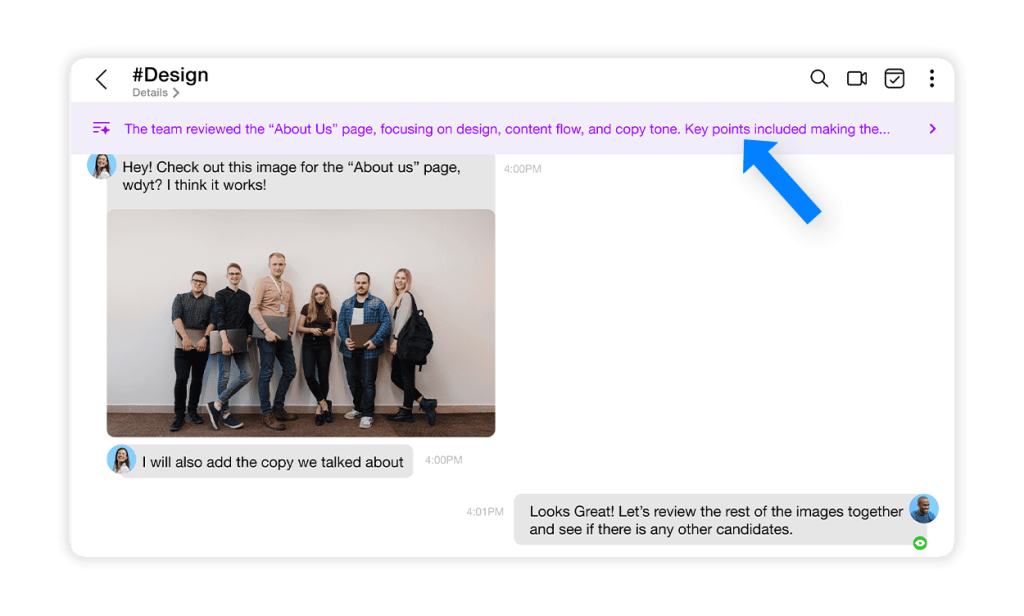Click the green seen eye indicator
Image resolution: width=1024 pixels, height=616 pixels.
[920, 543]
